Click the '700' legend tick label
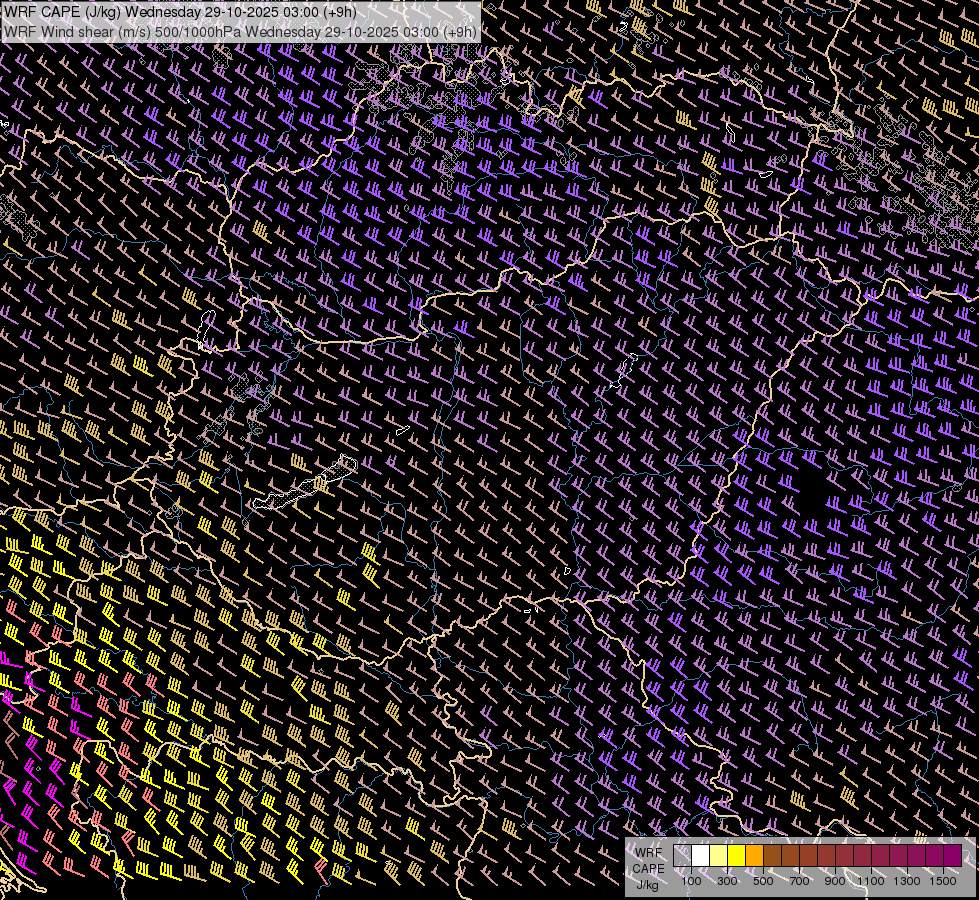Image resolution: width=979 pixels, height=900 pixels. click(799, 881)
